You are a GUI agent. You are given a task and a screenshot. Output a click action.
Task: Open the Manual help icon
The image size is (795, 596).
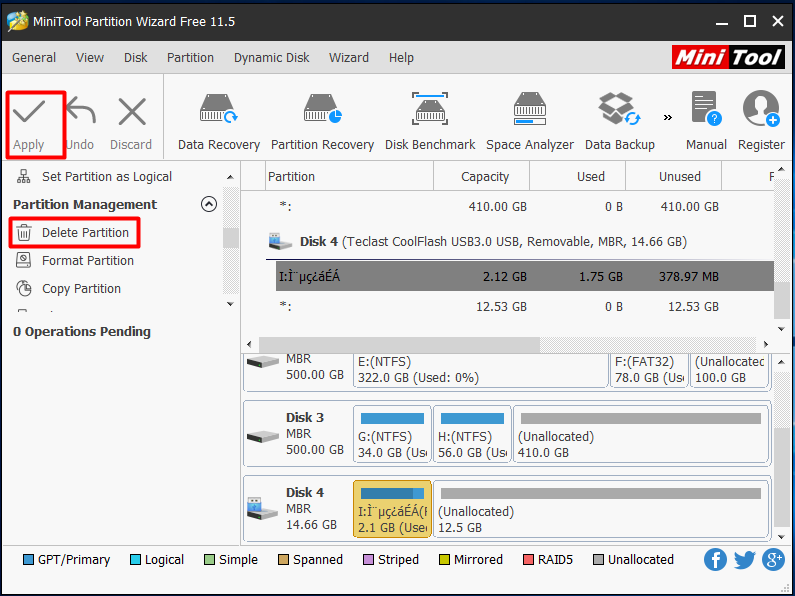coord(706,108)
